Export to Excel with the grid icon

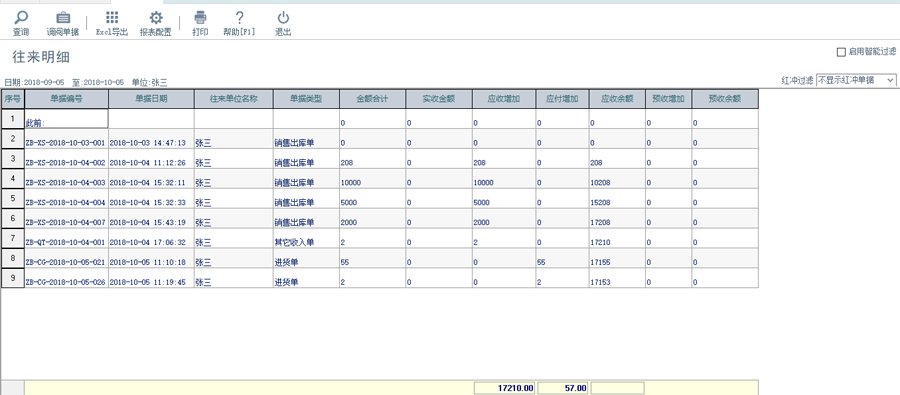coord(112,17)
